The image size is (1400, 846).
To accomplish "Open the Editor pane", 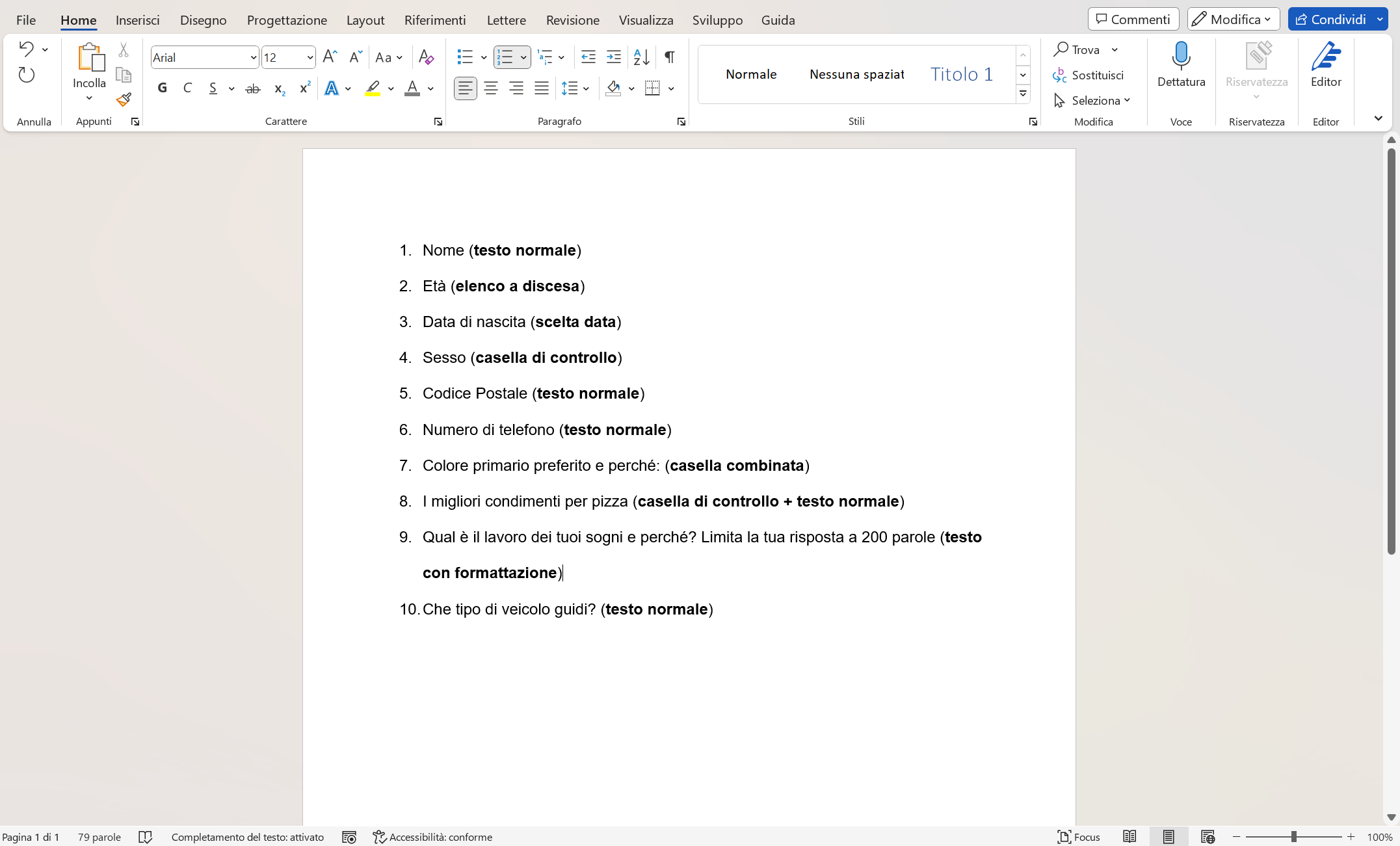I will [1327, 65].
